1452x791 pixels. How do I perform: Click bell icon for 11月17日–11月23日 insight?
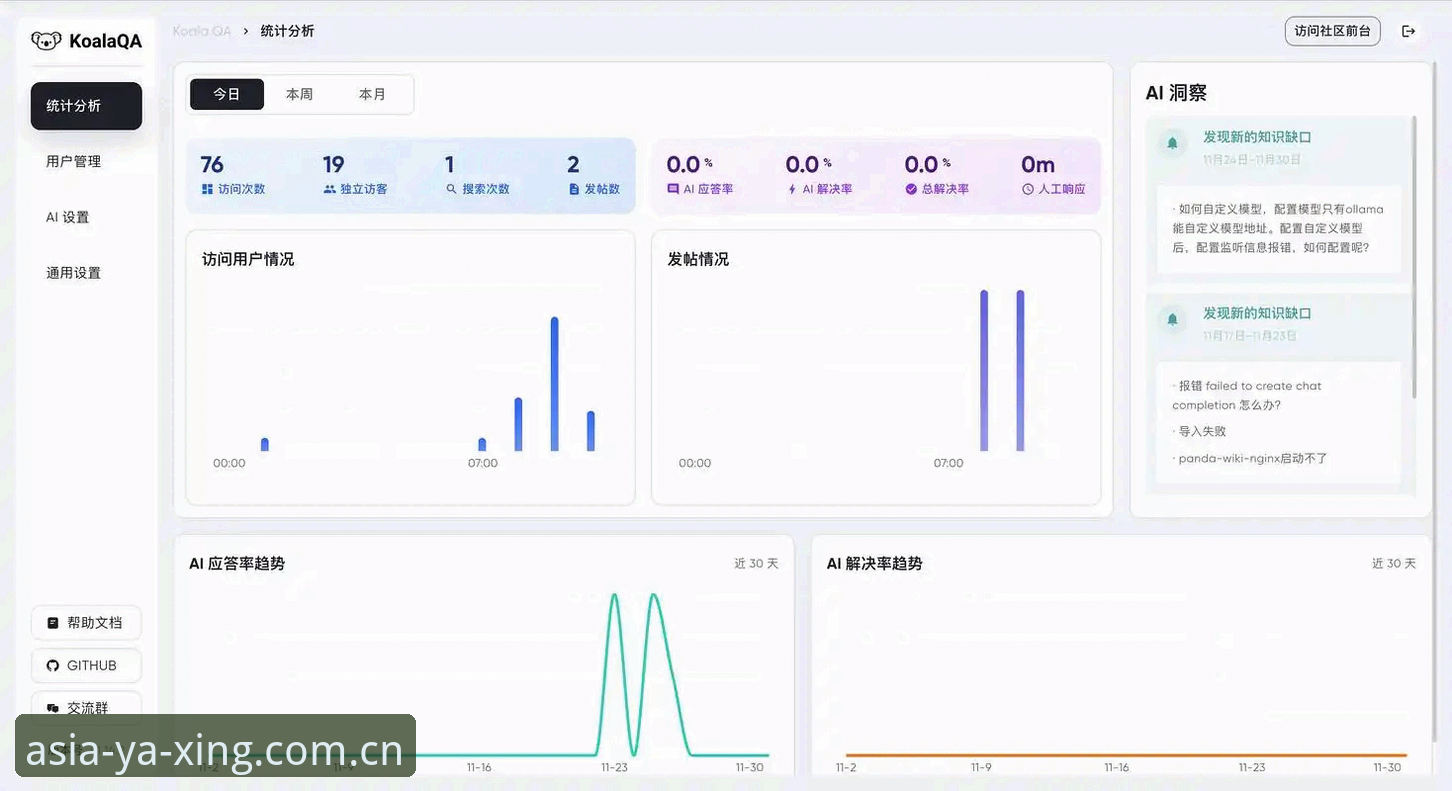[x=1172, y=320]
